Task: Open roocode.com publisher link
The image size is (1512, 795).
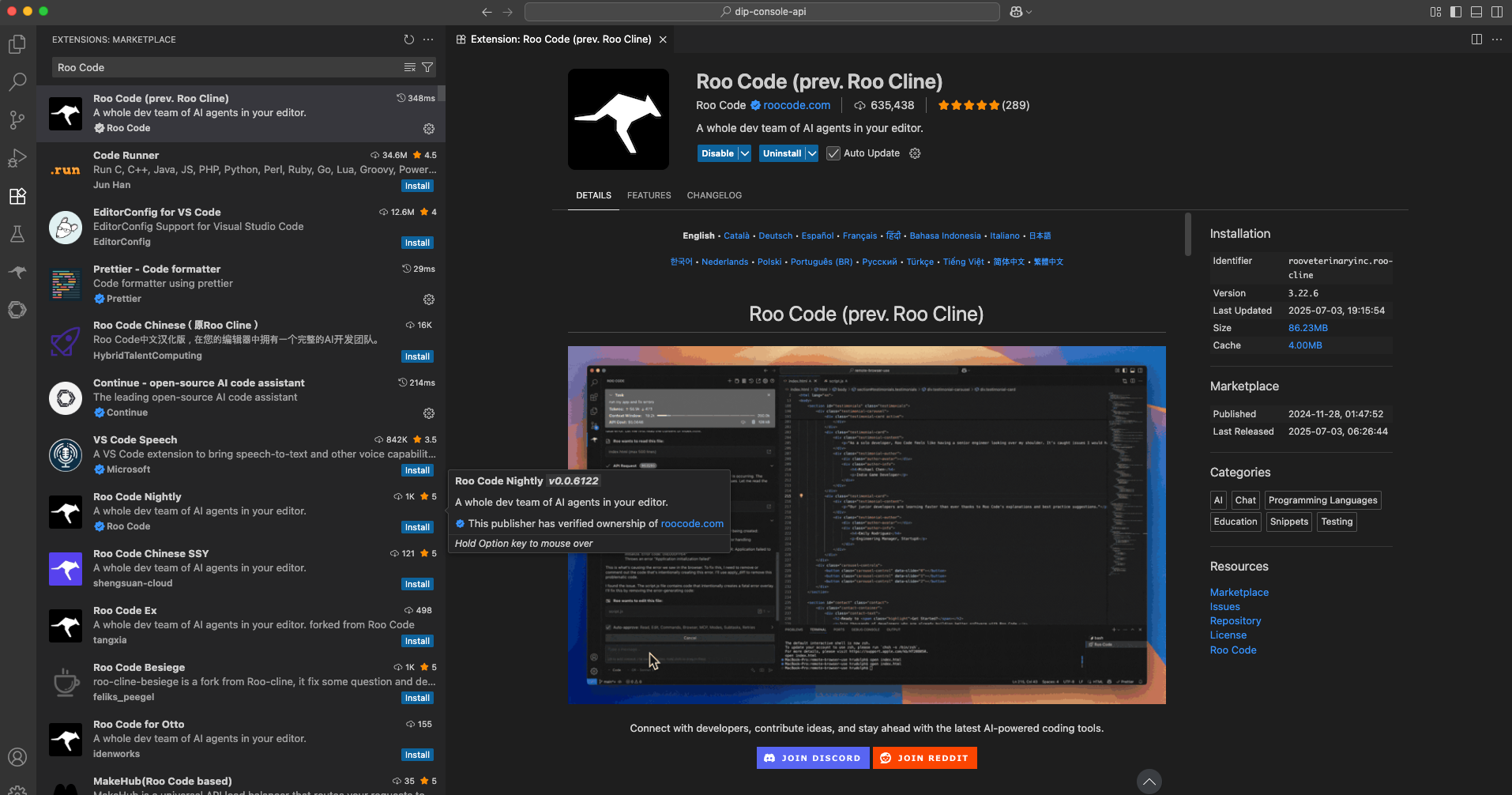Action: 796,105
